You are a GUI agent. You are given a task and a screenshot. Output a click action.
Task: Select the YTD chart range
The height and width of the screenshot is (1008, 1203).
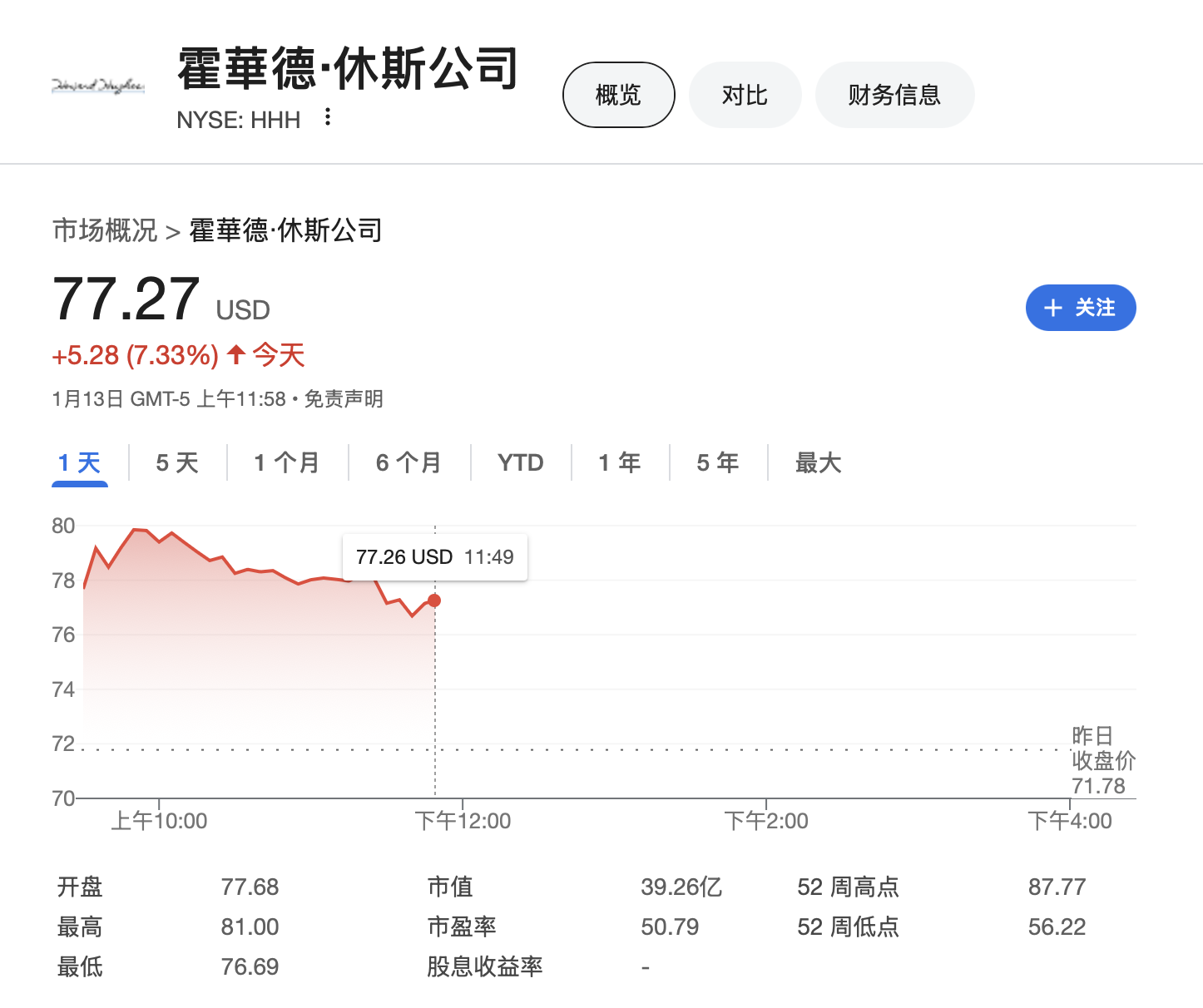521,462
